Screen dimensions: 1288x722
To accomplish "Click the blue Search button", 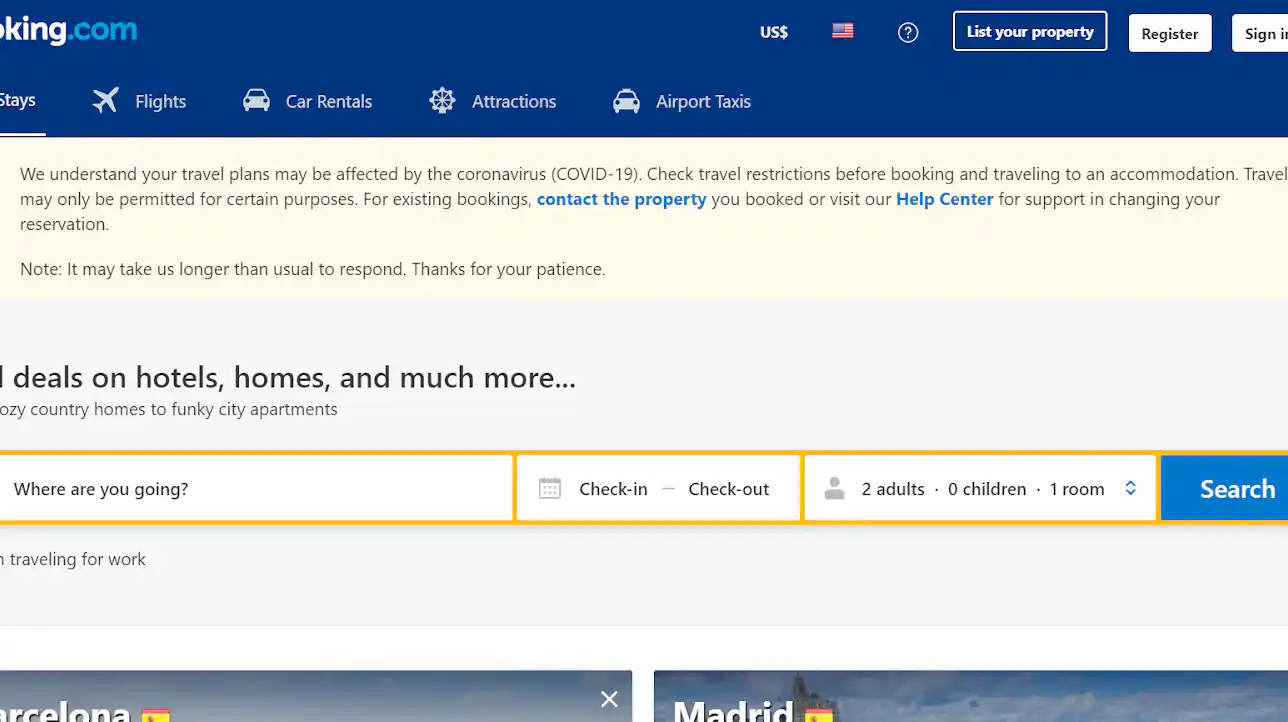I will [x=1225, y=488].
